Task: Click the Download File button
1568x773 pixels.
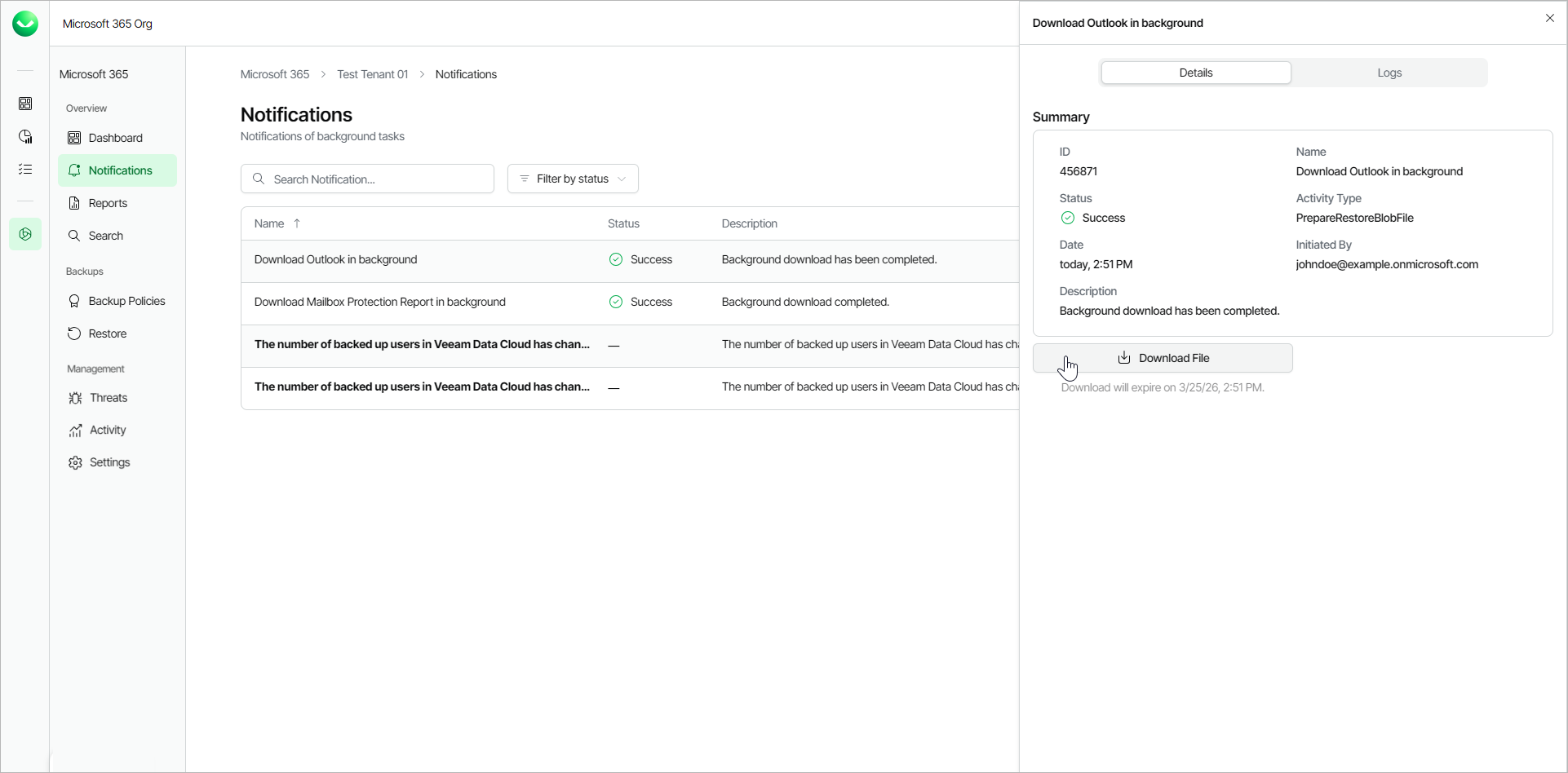Action: 1163,358
